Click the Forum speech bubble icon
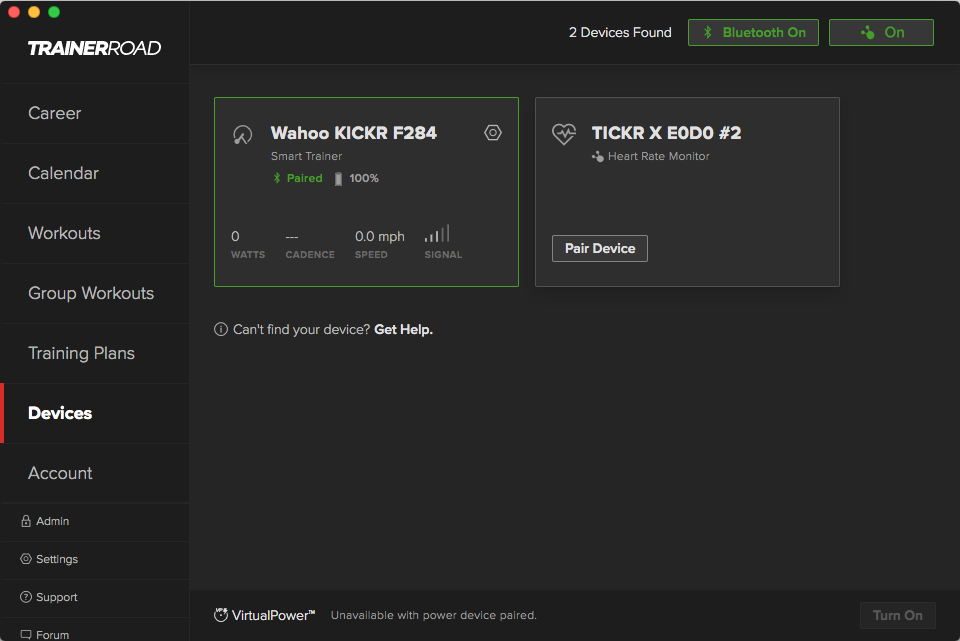 26,635
